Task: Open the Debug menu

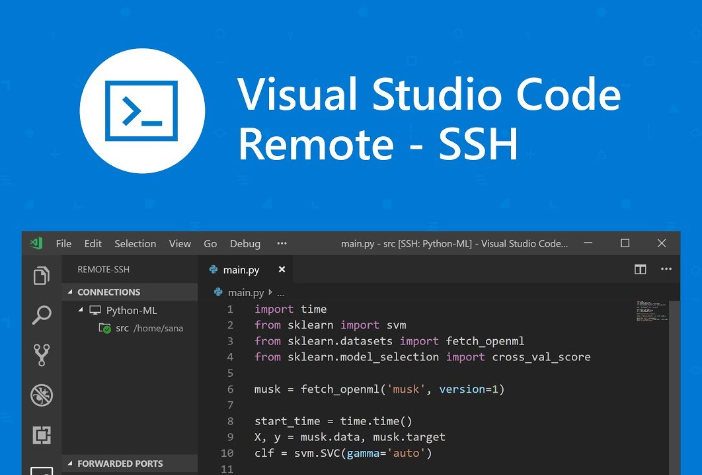Action: click(245, 244)
